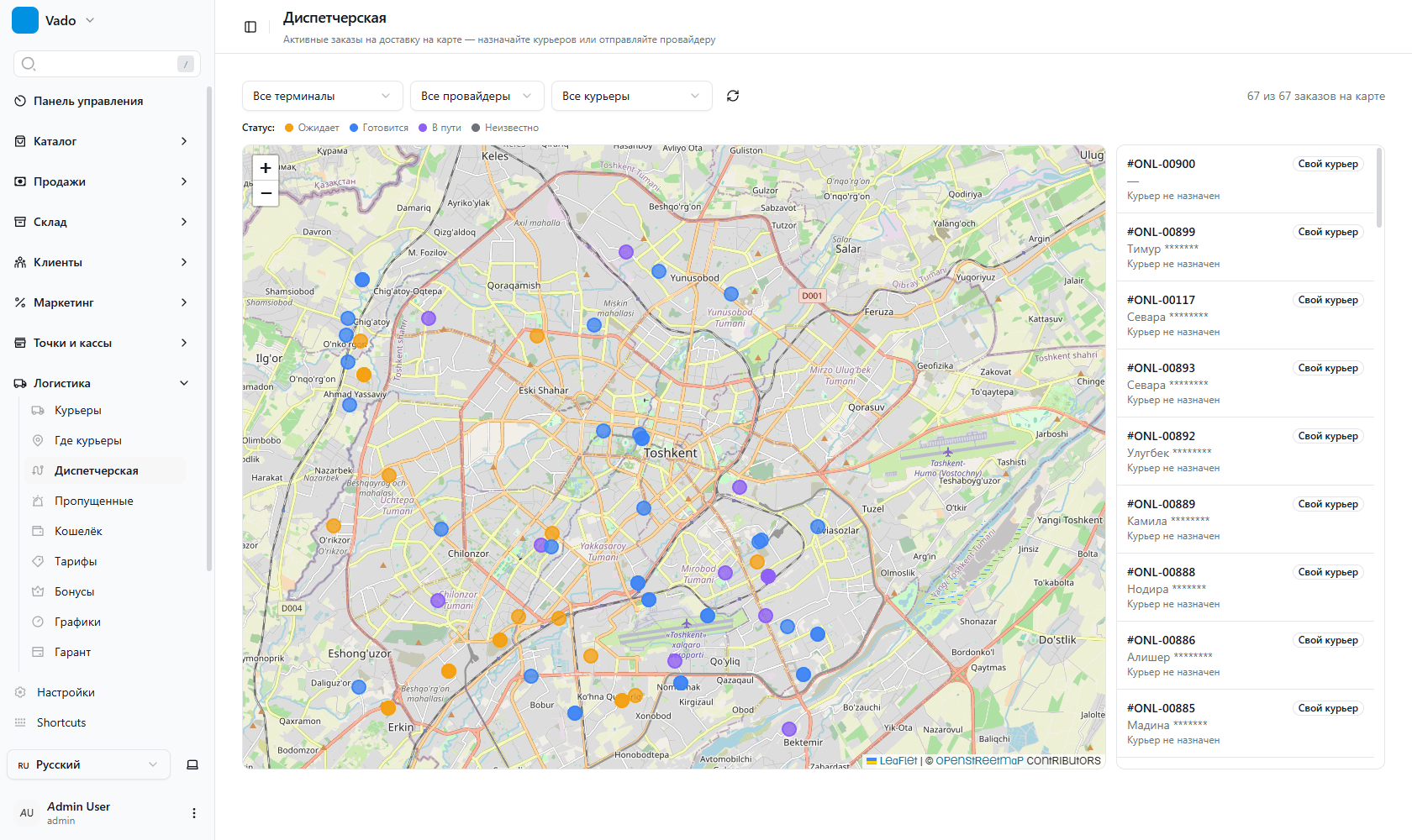Click the monitor icon beside language selector

pos(192,764)
